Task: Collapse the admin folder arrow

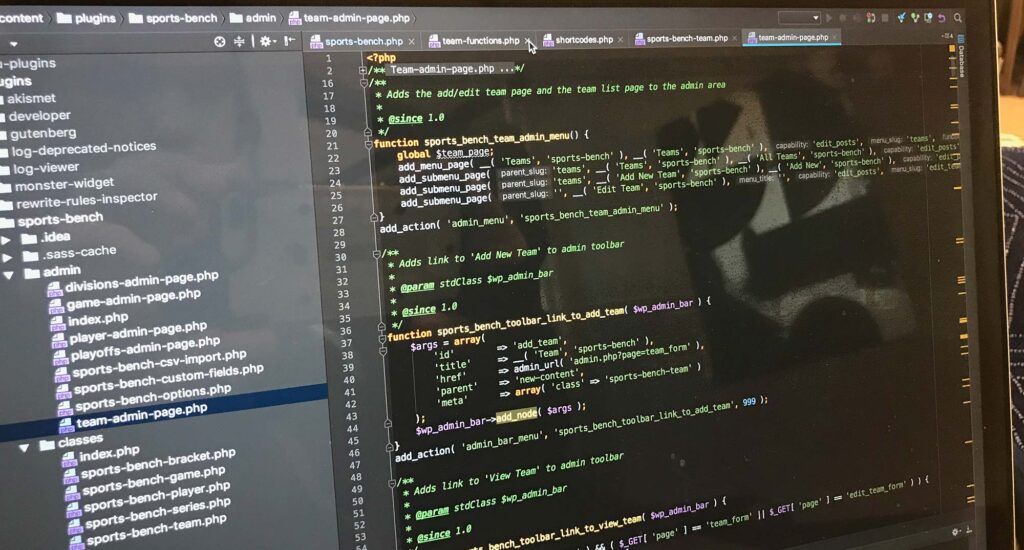Action: (8, 275)
